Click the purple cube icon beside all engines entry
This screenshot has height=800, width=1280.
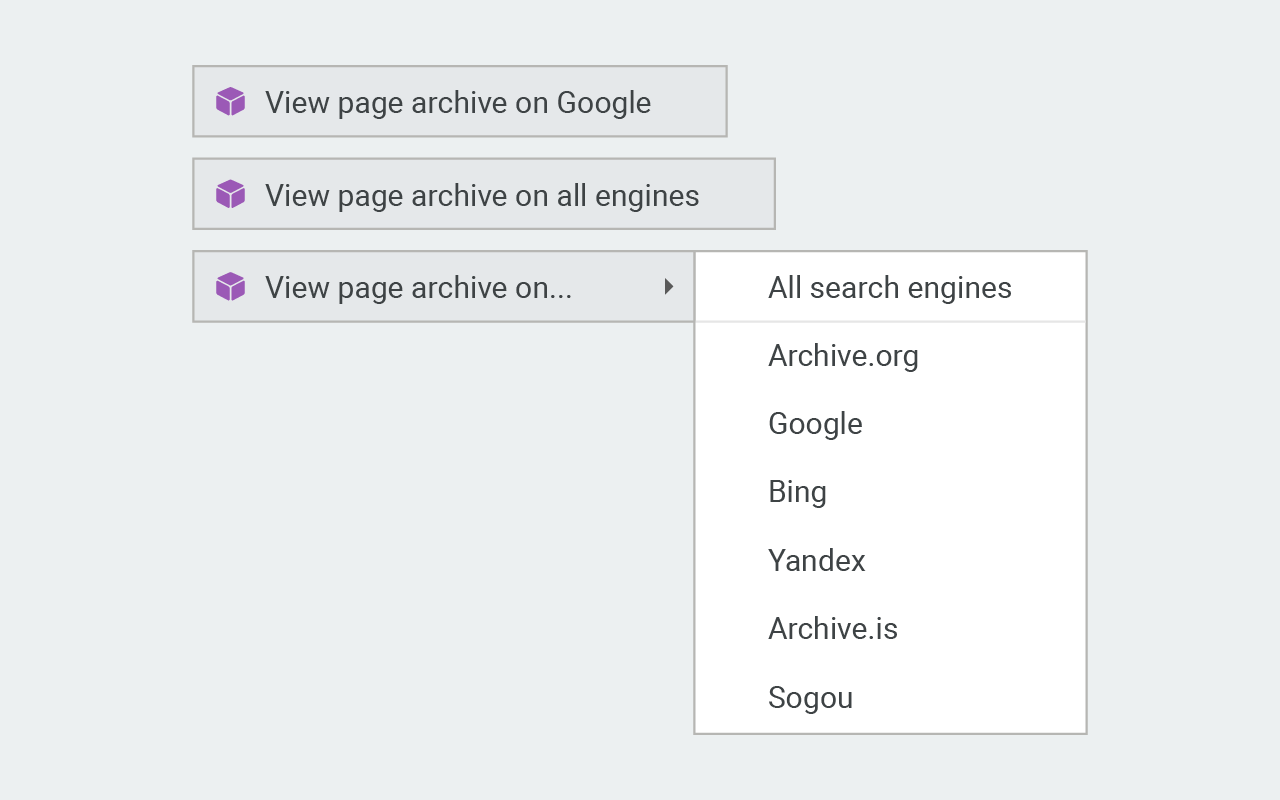(230, 194)
